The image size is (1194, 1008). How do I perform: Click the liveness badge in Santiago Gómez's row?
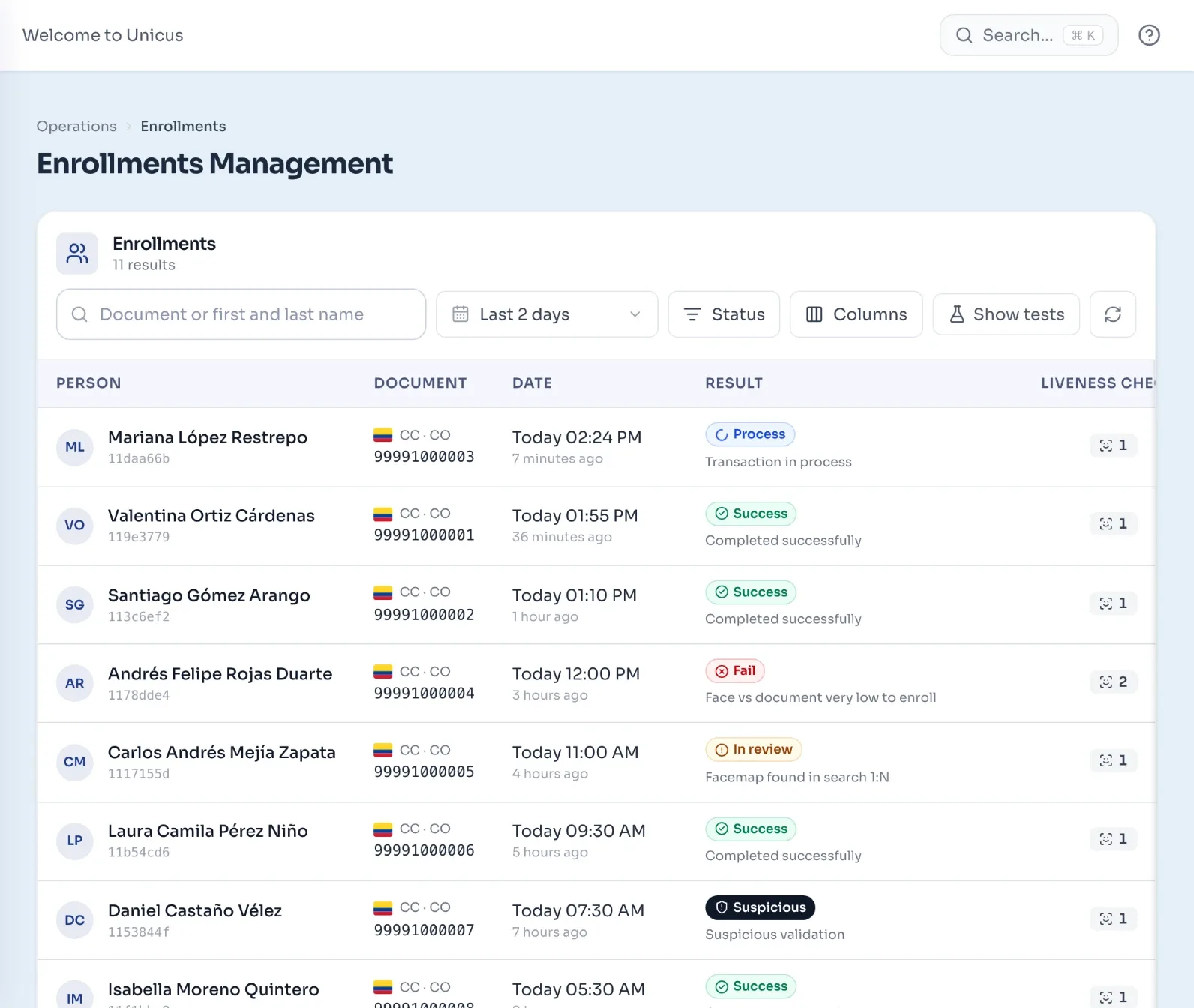pyautogui.click(x=1114, y=604)
